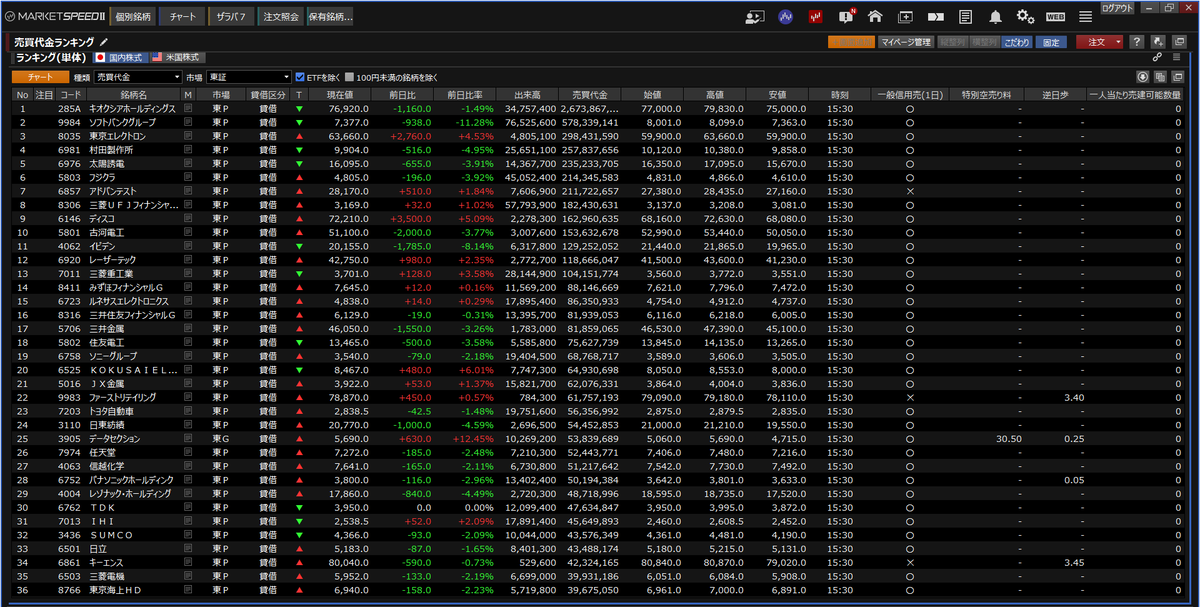Open the alert bell icon
Image resolution: width=1200 pixels, height=607 pixels.
tap(995, 16)
